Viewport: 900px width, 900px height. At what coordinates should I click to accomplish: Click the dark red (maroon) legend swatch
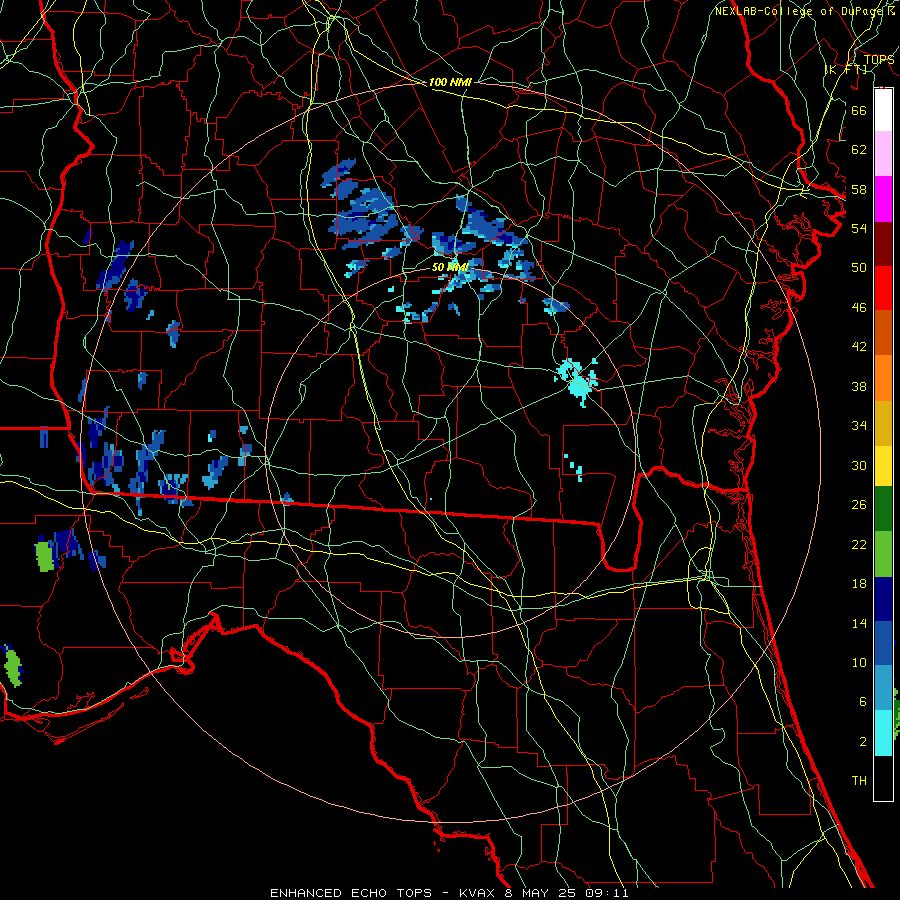(883, 243)
